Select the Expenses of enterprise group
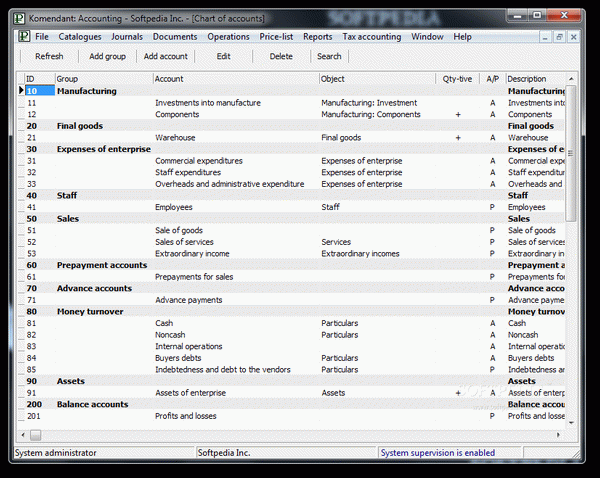Image resolution: width=600 pixels, height=478 pixels. [104, 149]
